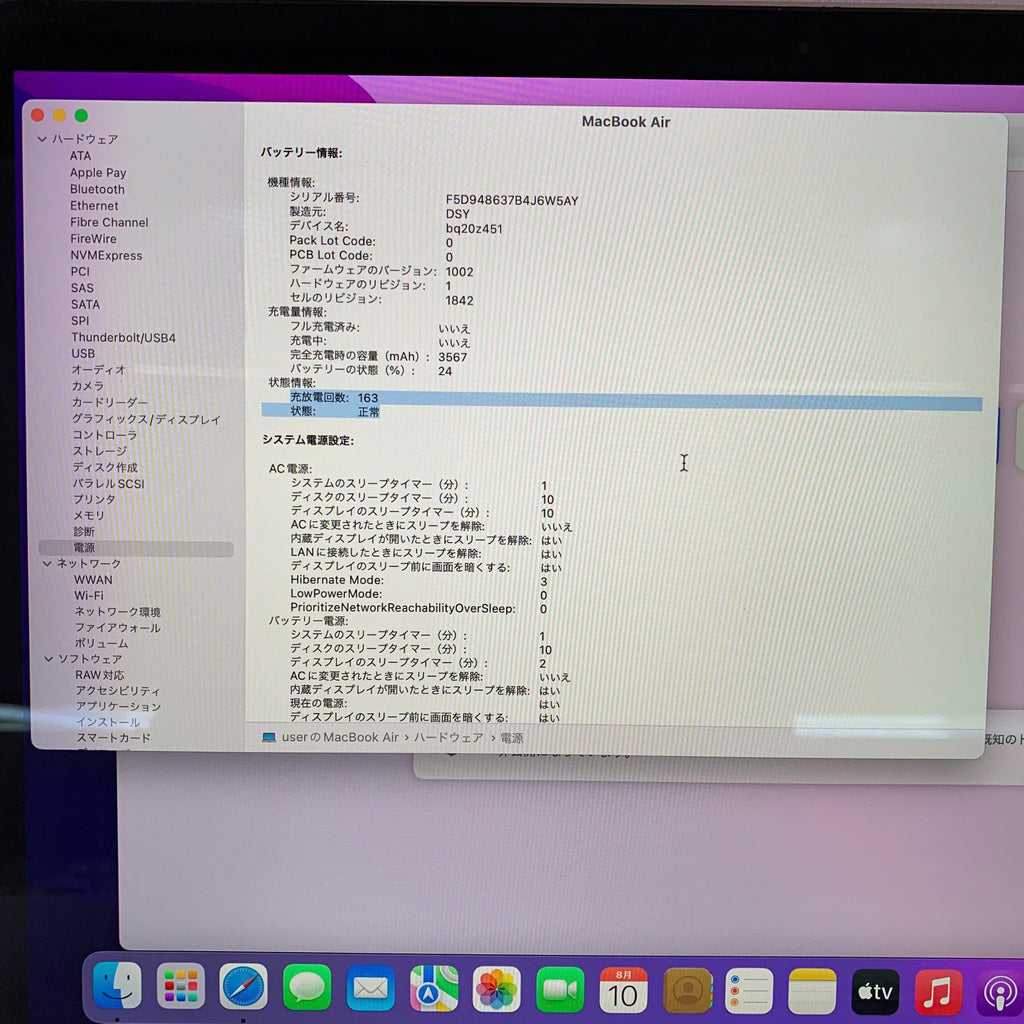This screenshot has height=1024, width=1024.
Task: Collapse the ネットワーク section
Action: tap(47, 563)
